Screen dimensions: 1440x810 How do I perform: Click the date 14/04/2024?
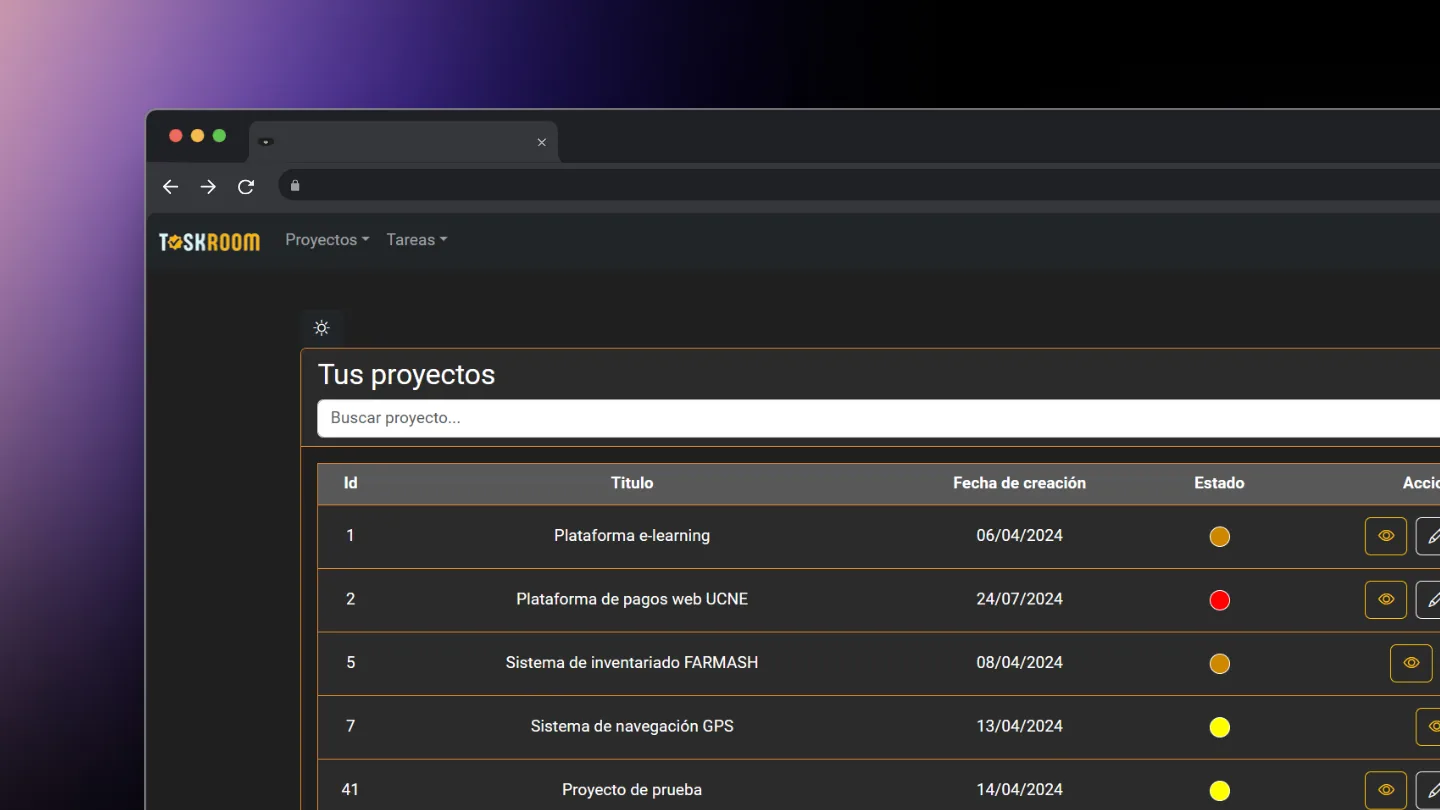pos(1019,790)
